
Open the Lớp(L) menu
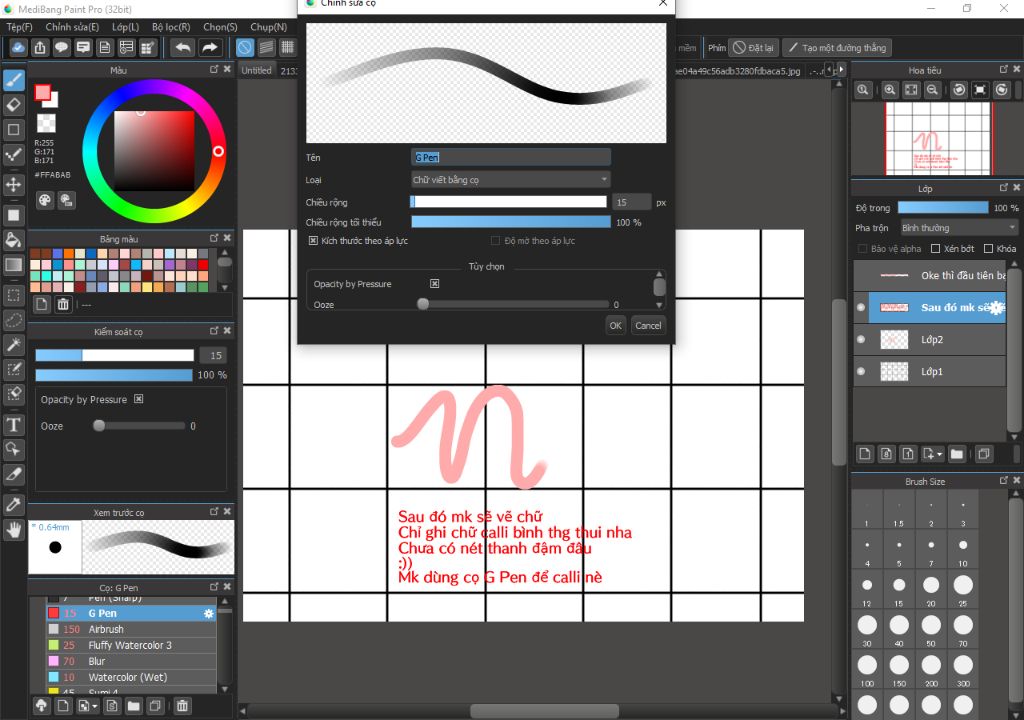(125, 27)
